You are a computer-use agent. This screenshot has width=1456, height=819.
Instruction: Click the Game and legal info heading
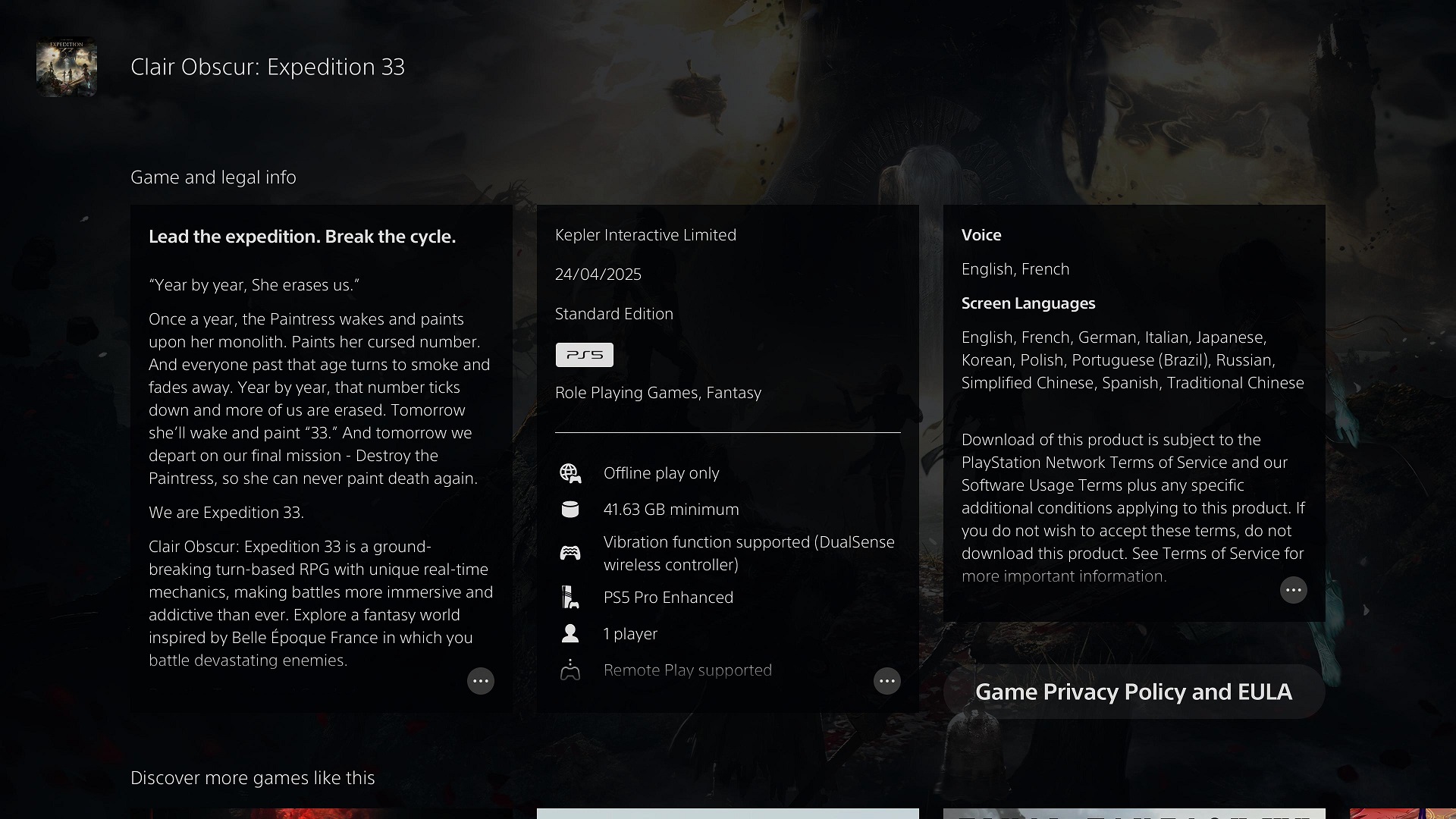[213, 177]
